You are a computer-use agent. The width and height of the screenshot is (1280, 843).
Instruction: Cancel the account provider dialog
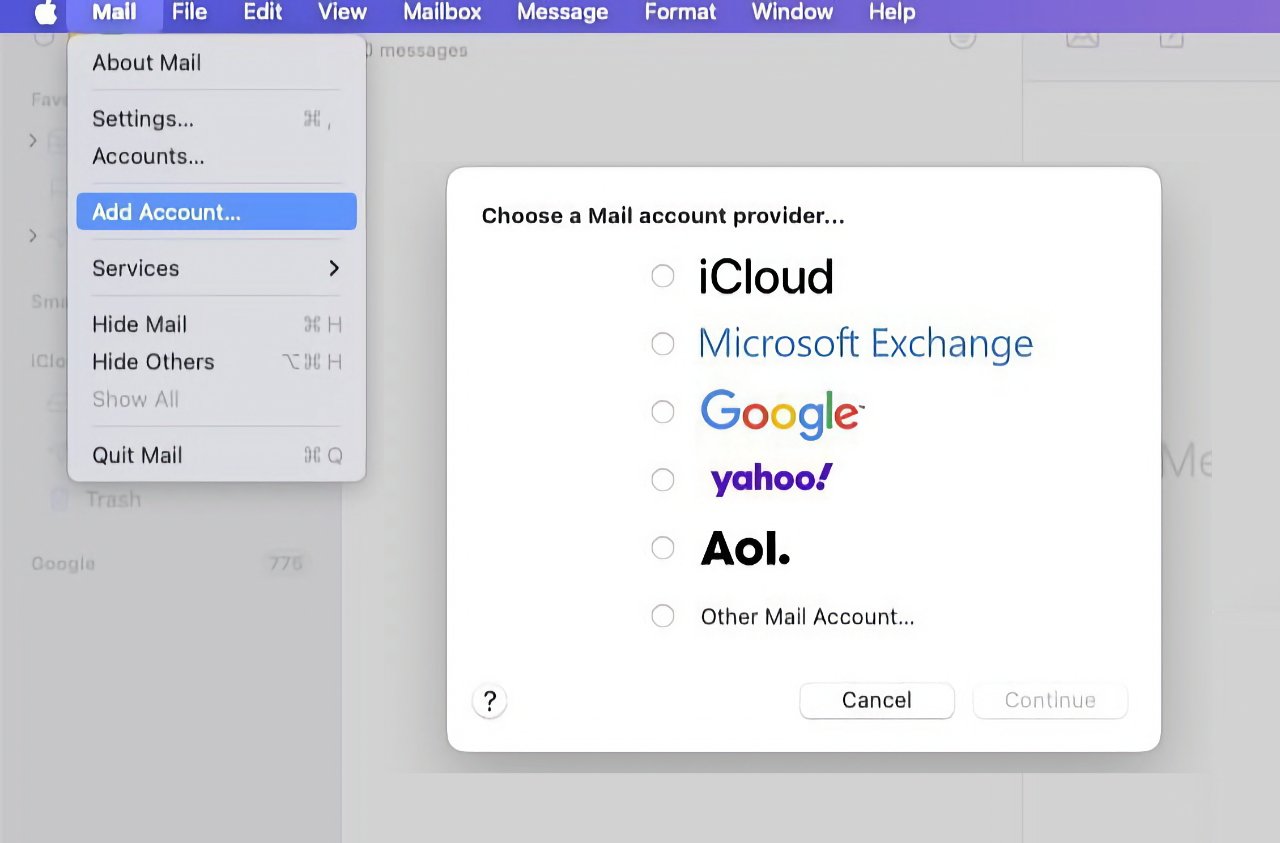pyautogui.click(x=876, y=700)
